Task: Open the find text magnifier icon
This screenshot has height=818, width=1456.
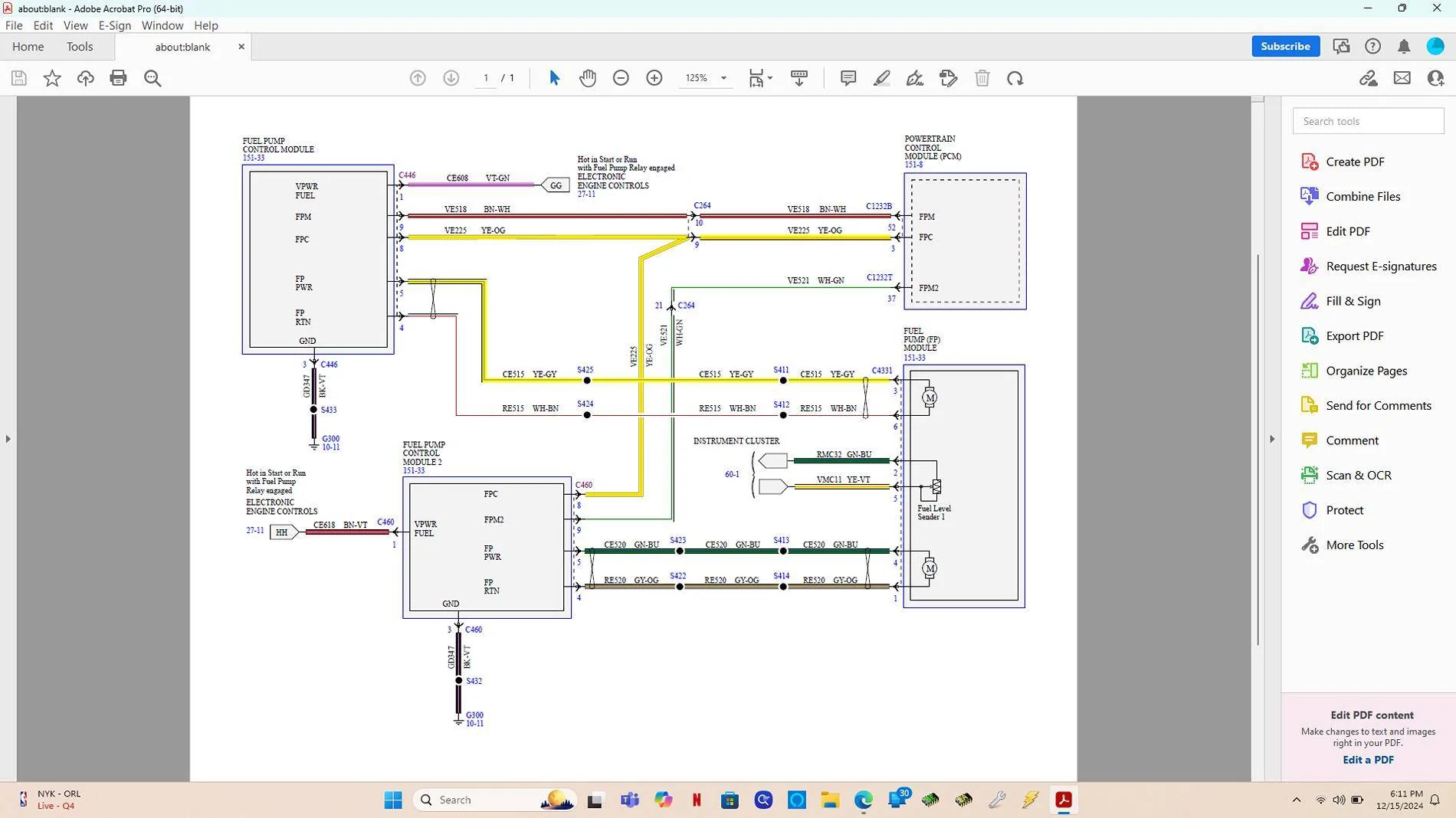Action: (152, 78)
